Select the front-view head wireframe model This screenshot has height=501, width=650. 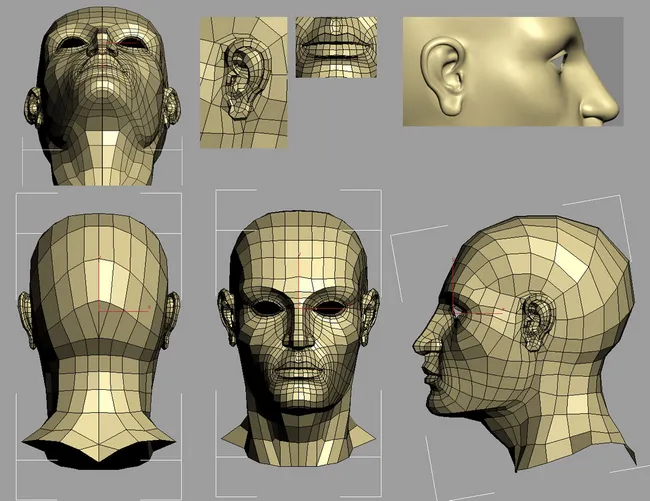(298, 338)
